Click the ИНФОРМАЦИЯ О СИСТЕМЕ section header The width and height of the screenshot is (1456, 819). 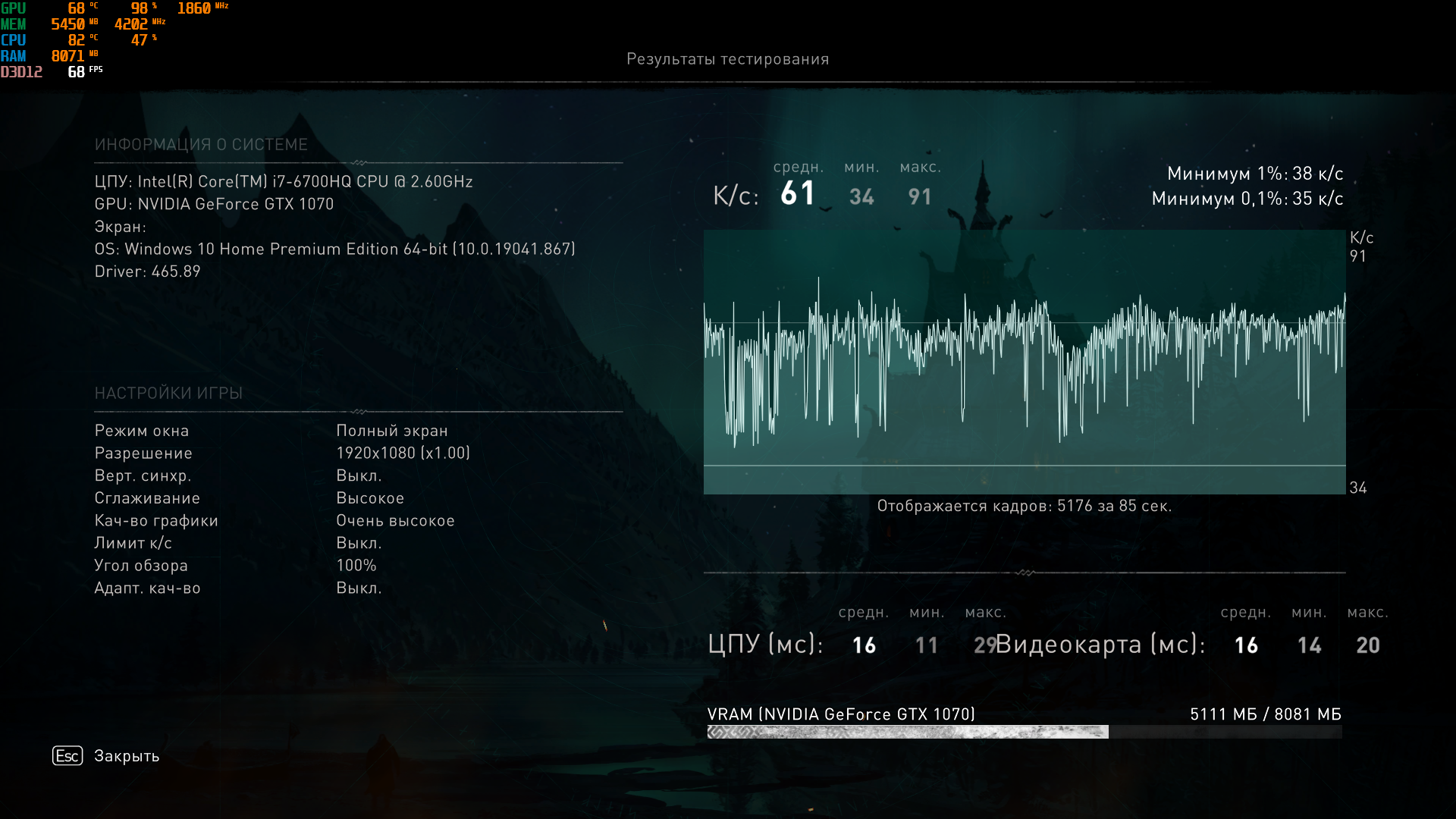point(201,145)
